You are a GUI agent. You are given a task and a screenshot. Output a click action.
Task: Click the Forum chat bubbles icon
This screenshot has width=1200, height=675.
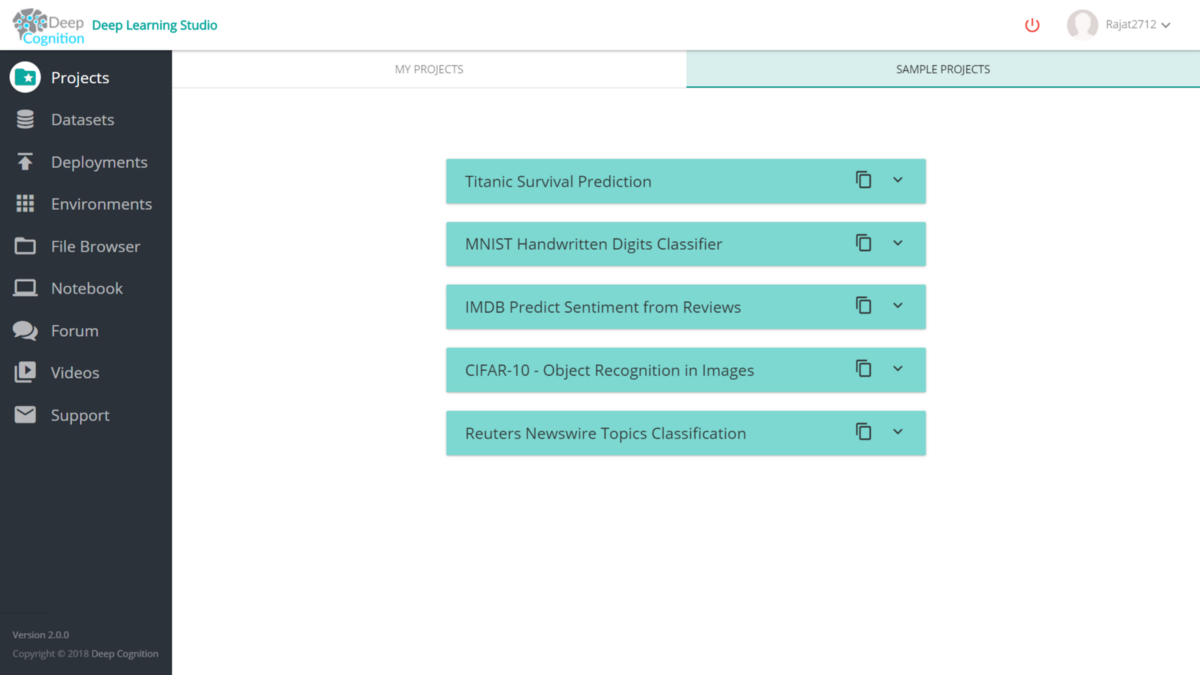pyautogui.click(x=25, y=331)
